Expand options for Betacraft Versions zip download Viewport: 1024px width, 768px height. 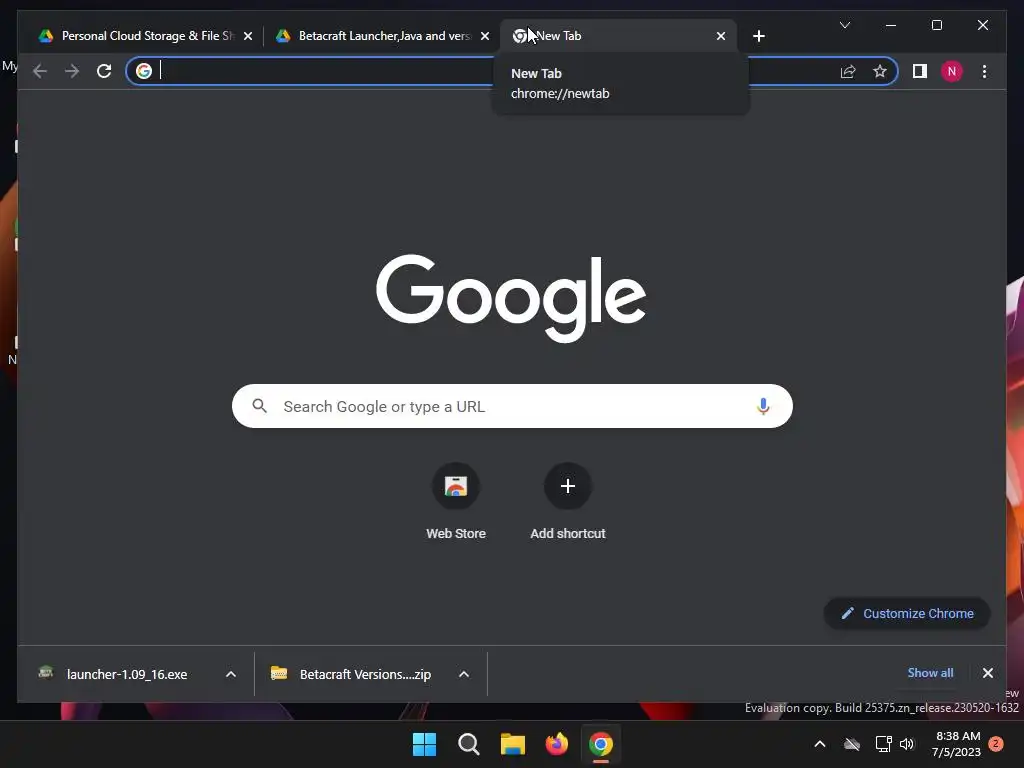[464, 674]
